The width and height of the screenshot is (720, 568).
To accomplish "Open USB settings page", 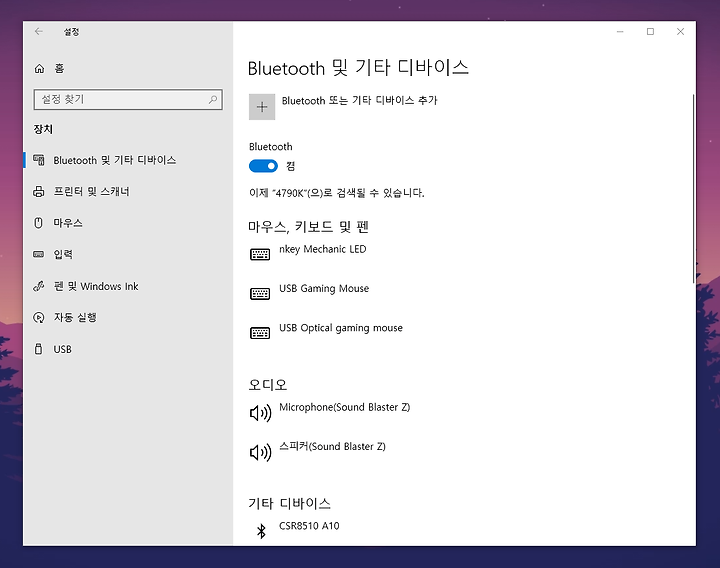I will (x=128, y=349).
